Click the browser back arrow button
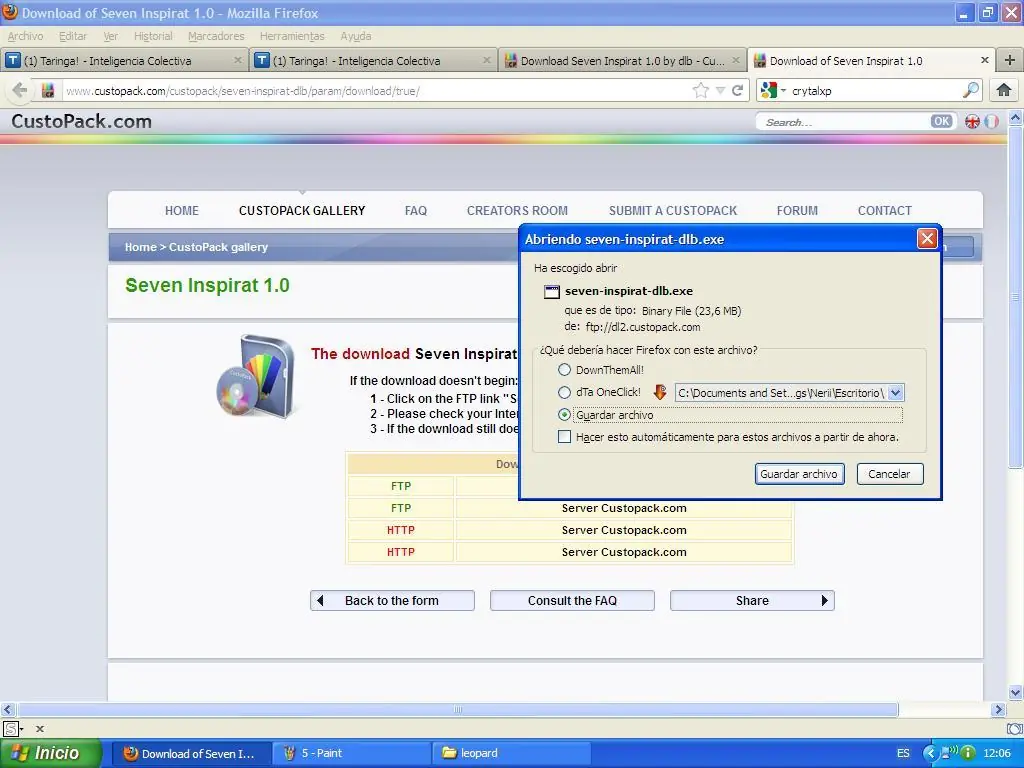1024x768 pixels. pos(20,90)
